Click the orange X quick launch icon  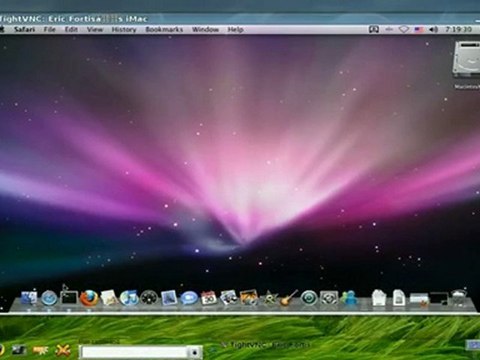point(62,350)
